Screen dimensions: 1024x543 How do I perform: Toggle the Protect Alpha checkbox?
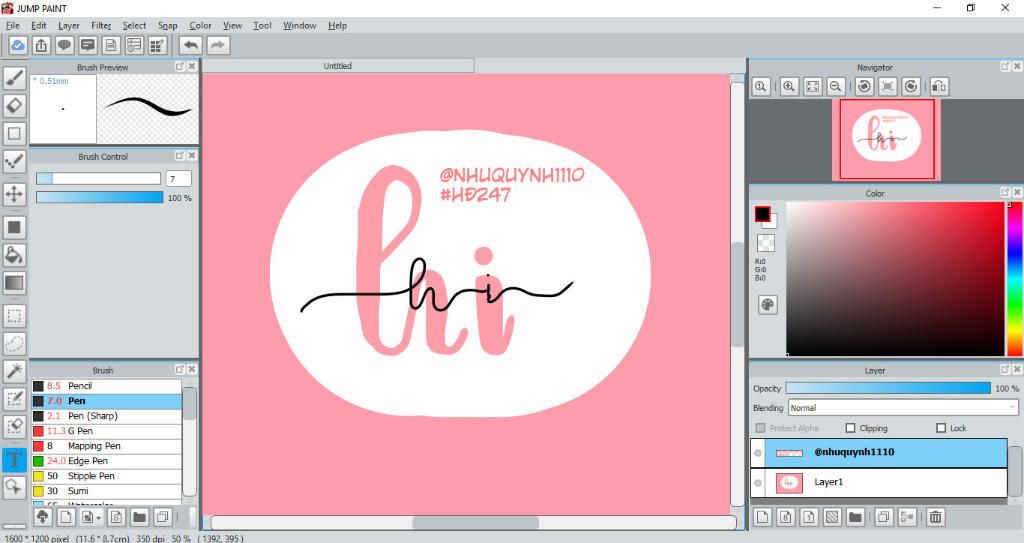(x=760, y=428)
